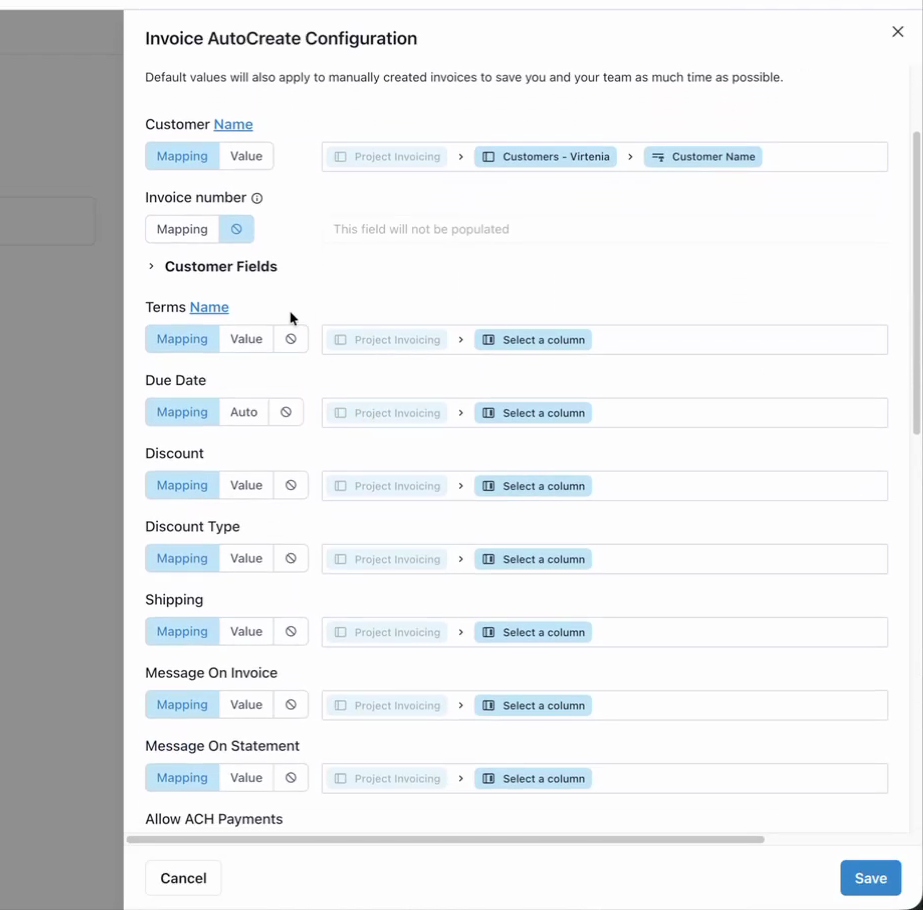Click the table icon in Due Date's column picker
Viewport: 923px width, 910px height.
click(489, 412)
